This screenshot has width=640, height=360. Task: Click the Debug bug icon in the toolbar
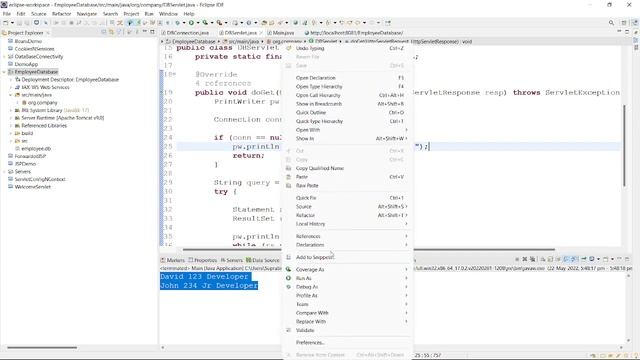point(178,23)
